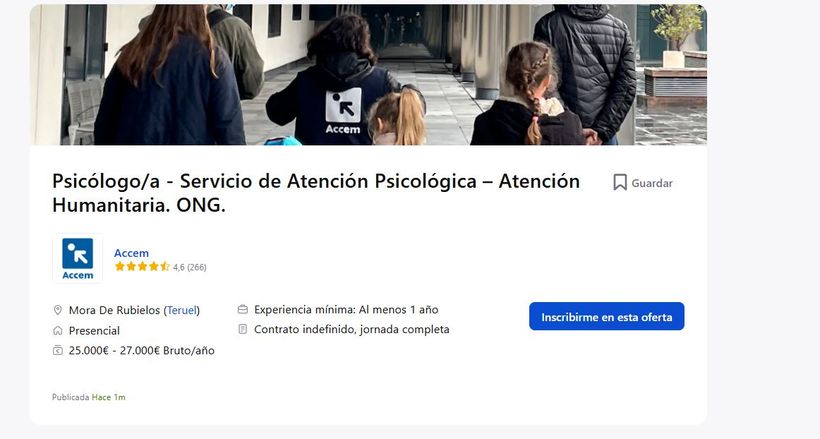Open the Teruel province link
The width and height of the screenshot is (820, 439).
tap(181, 310)
